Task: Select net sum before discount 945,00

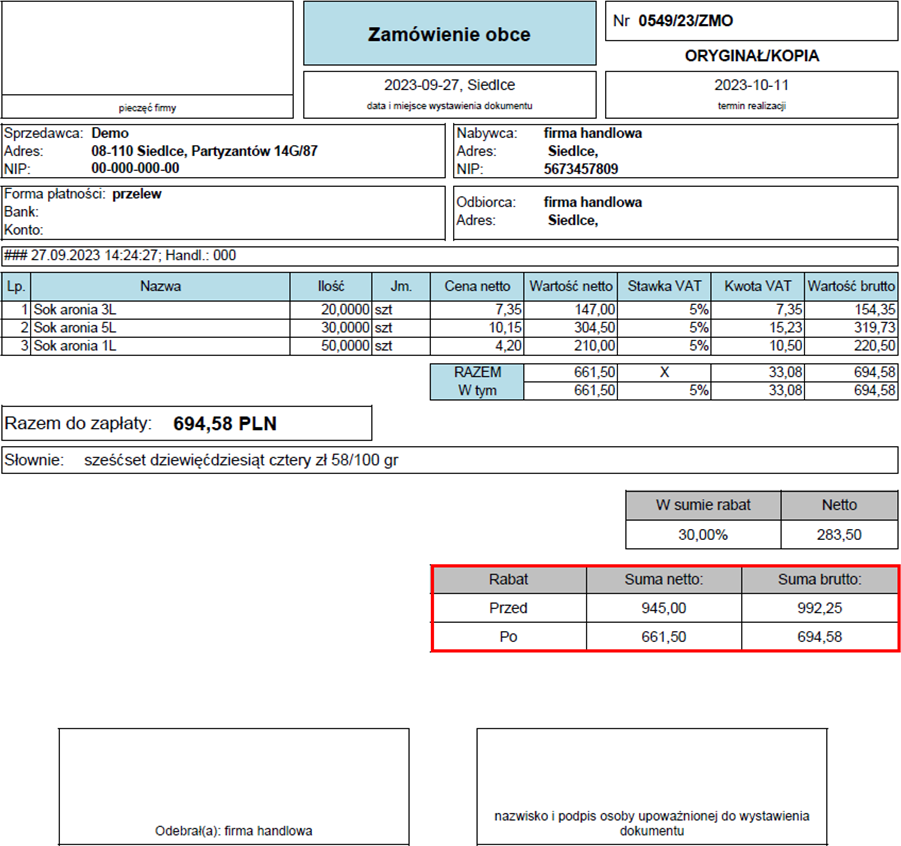Action: (663, 607)
